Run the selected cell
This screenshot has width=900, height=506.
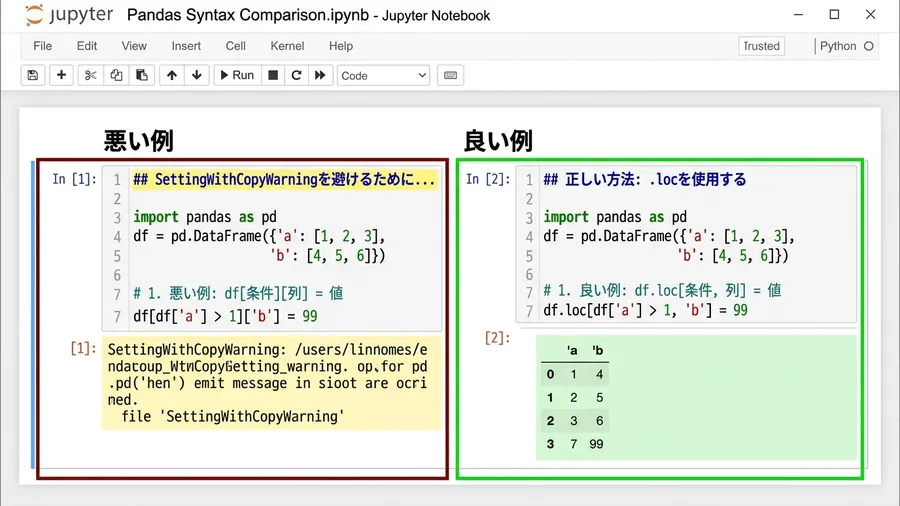(x=237, y=75)
